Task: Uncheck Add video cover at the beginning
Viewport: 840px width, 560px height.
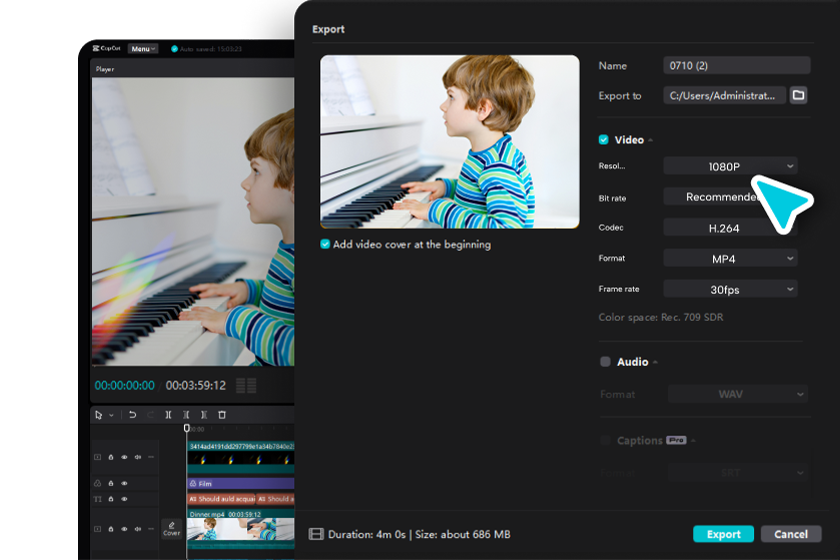Action: pyautogui.click(x=325, y=244)
